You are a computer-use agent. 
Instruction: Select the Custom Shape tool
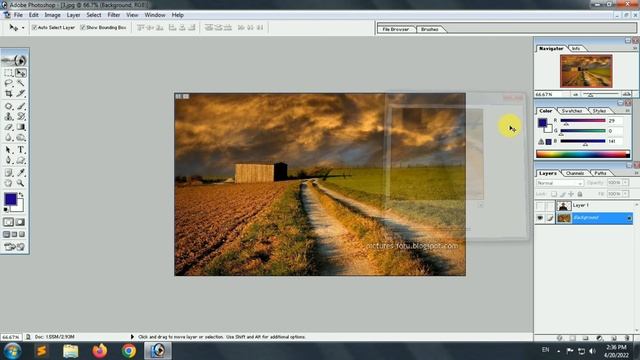tap(21, 160)
